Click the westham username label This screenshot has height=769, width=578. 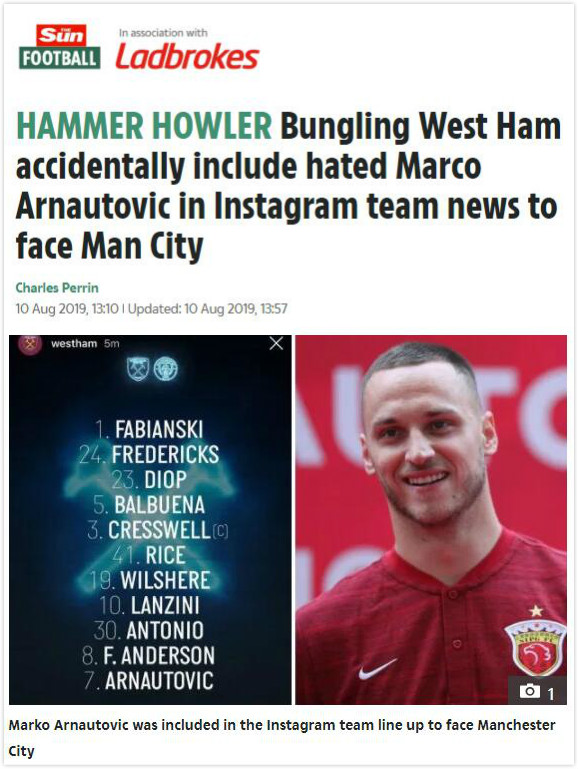click(x=74, y=343)
